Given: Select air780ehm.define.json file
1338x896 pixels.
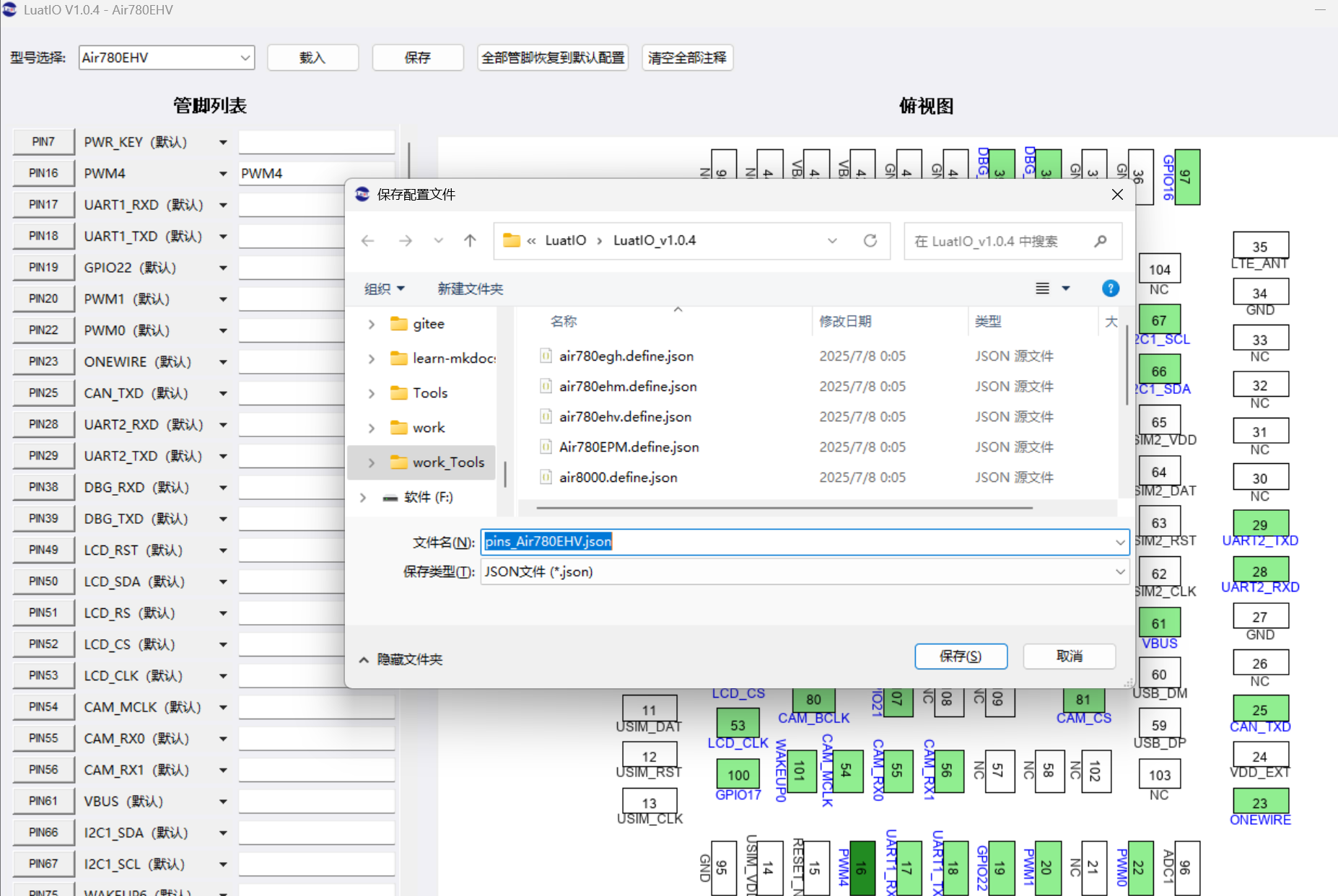Looking at the screenshot, I should tap(628, 386).
